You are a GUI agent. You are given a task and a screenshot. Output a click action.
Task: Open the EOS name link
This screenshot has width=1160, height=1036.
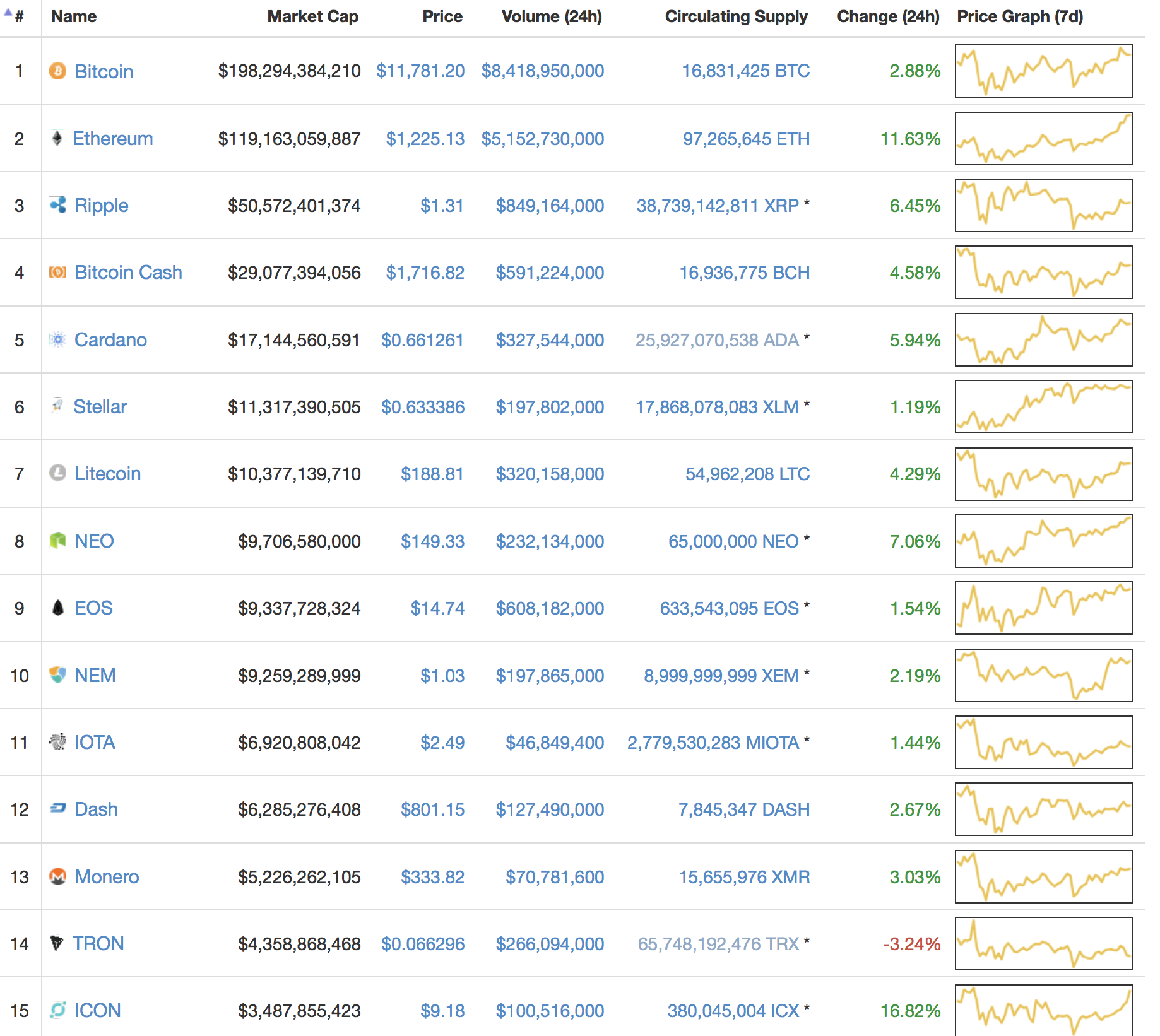[93, 608]
